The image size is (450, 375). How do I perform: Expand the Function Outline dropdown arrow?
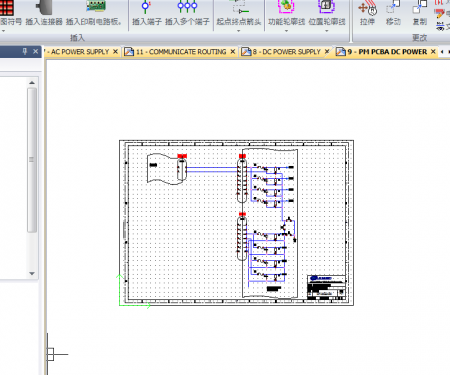[x=286, y=31]
